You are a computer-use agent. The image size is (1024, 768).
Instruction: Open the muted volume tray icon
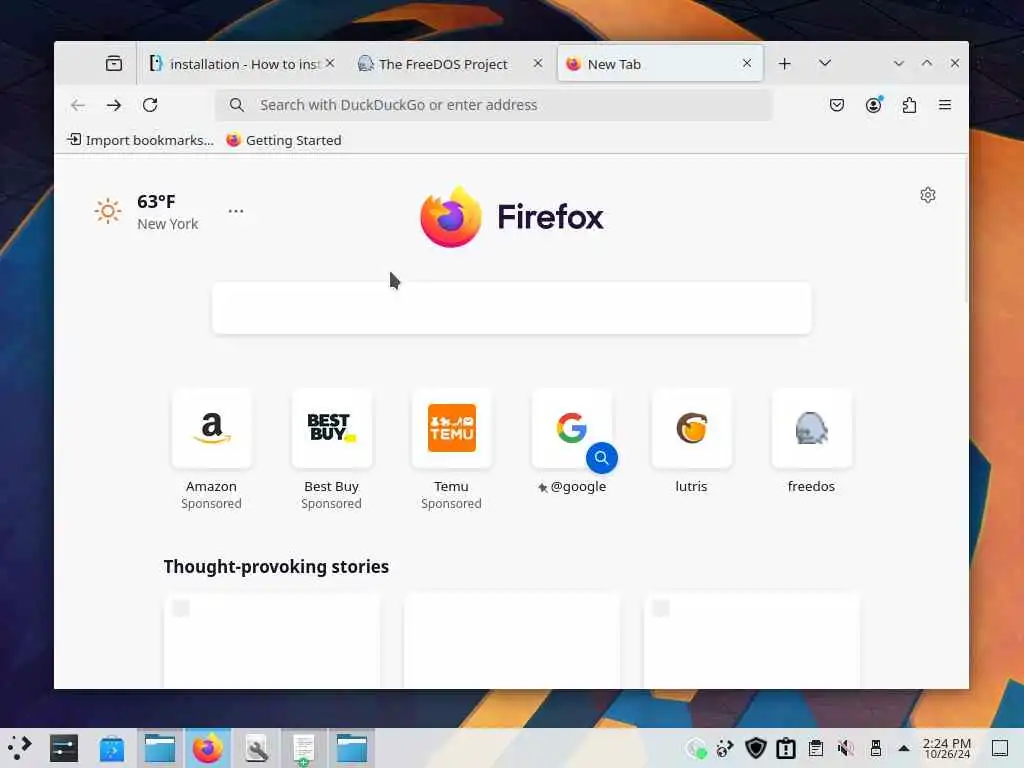846,748
